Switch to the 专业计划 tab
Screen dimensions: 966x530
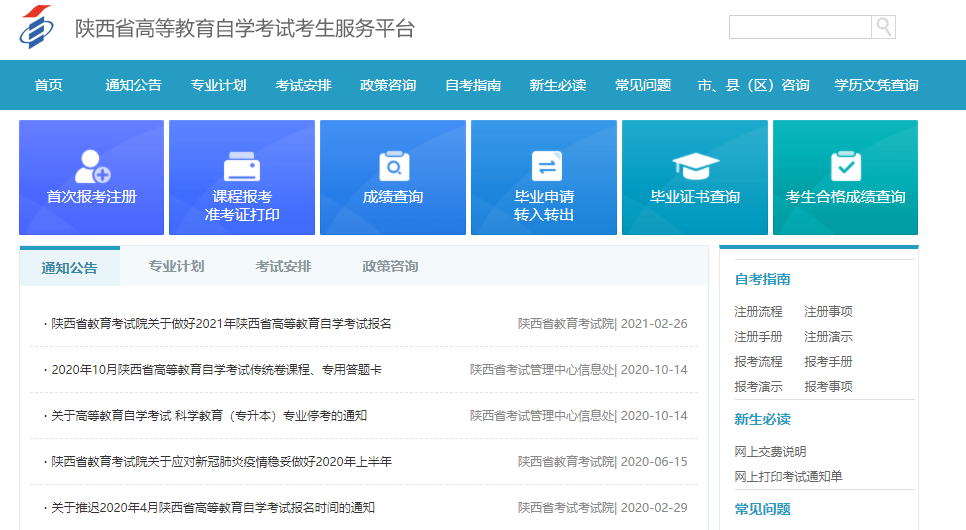pyautogui.click(x=176, y=266)
